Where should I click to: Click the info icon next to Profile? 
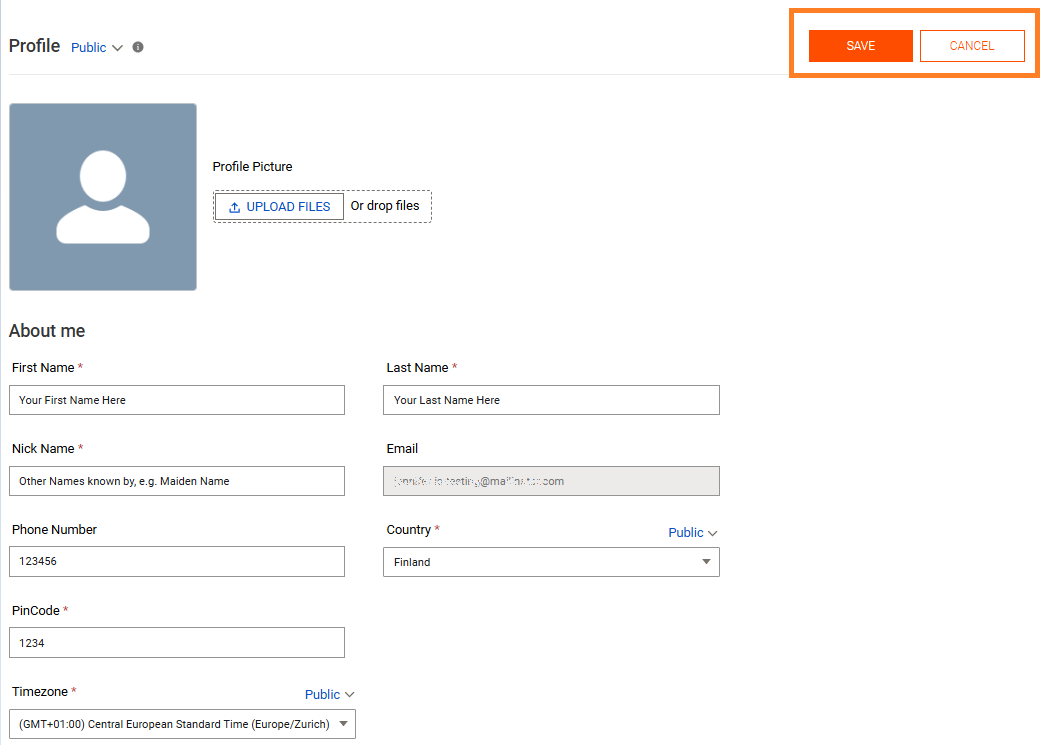(x=138, y=47)
